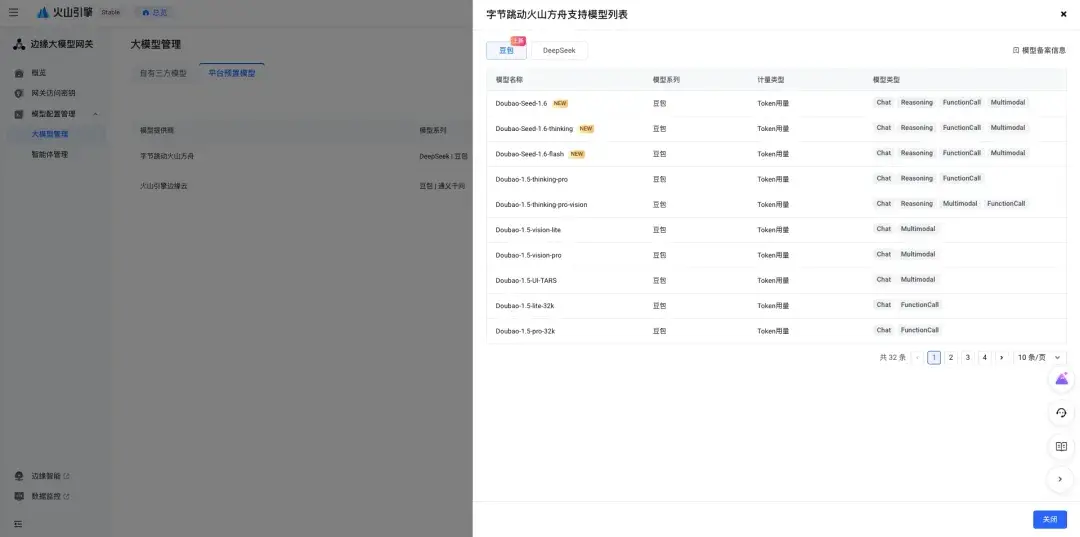Click the FunctionCall tag on Doubao-1.5-pro-32k row
This screenshot has width=1080, height=537.
(x=920, y=330)
